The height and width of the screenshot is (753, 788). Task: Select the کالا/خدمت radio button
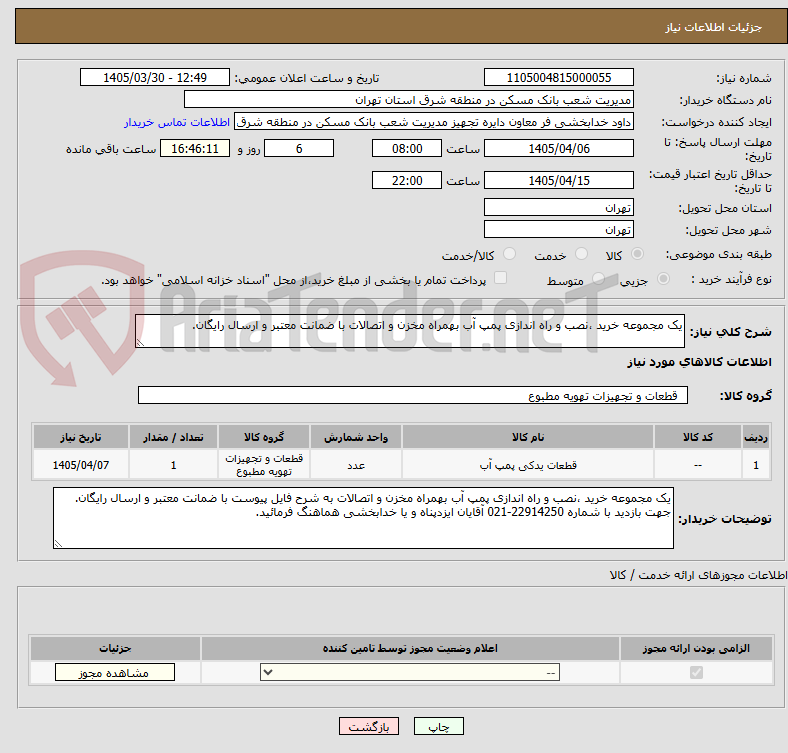(x=510, y=254)
